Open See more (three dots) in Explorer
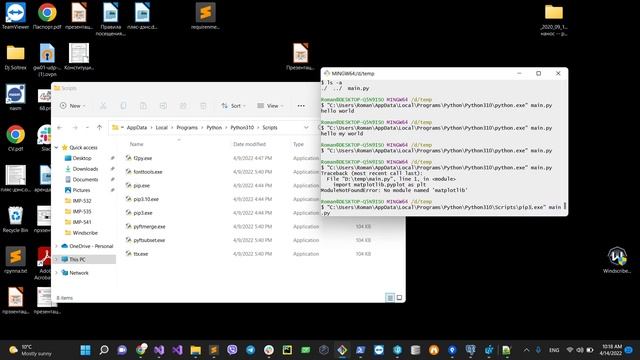 click(301, 106)
